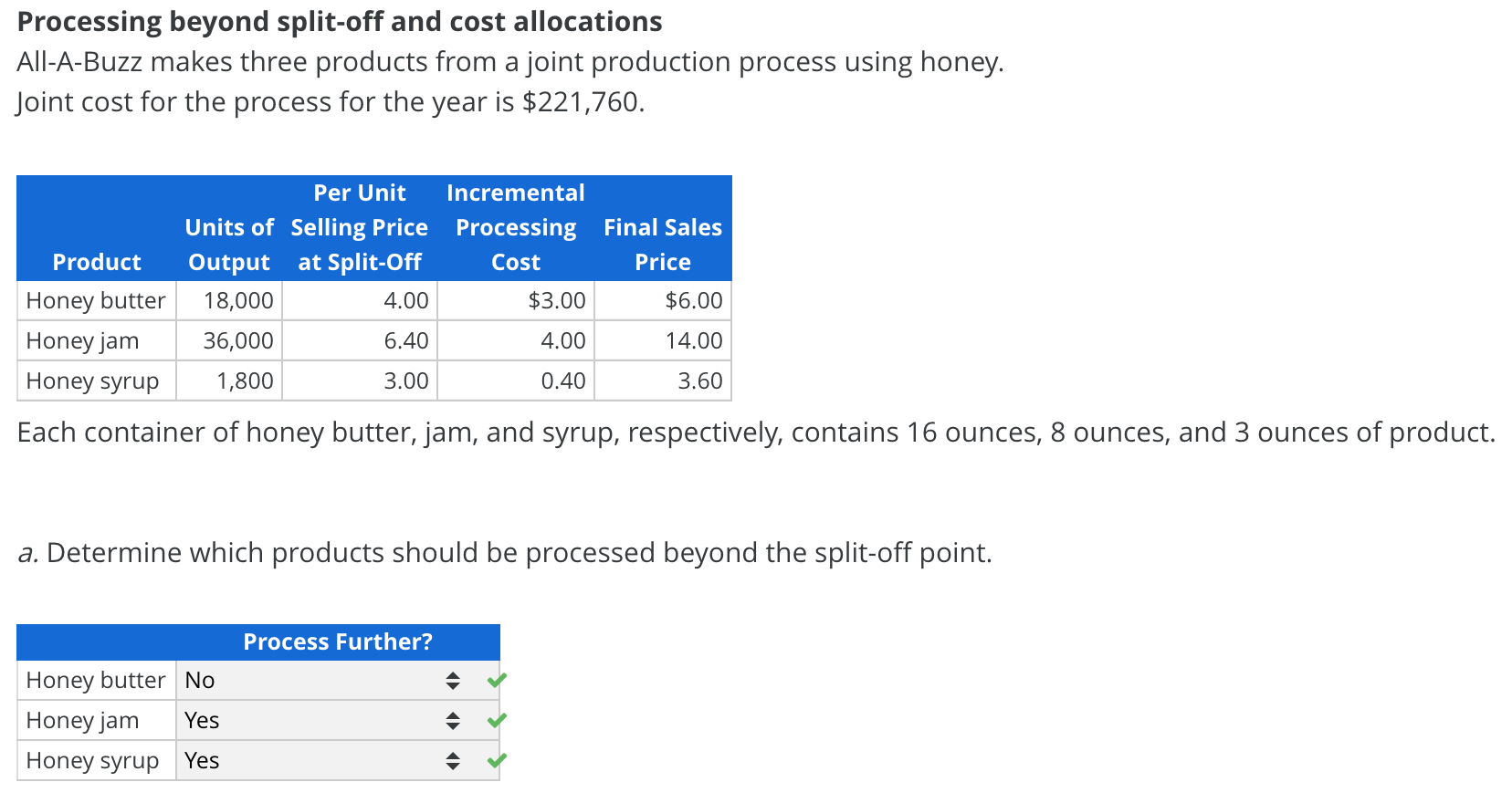Click the Incremental Processing Cost value $3.00
The height and width of the screenshot is (803, 1512).
[x=558, y=300]
